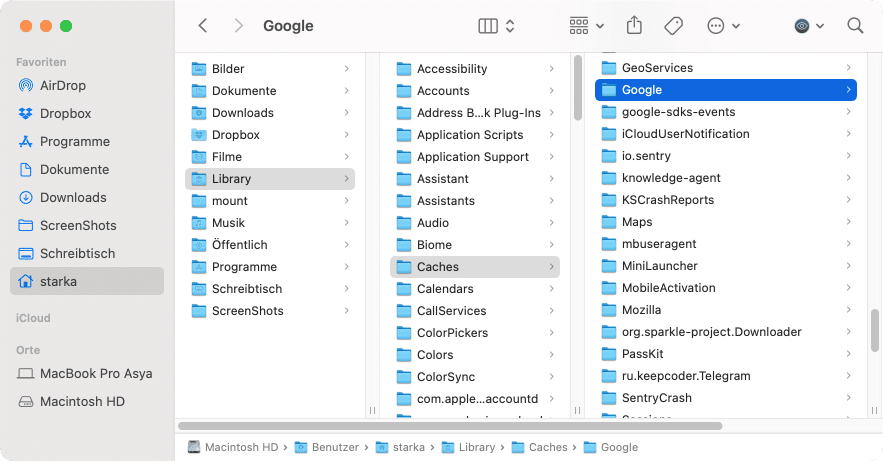Select the Bilder folder in the first column
This screenshot has width=883, height=461.
(270, 69)
